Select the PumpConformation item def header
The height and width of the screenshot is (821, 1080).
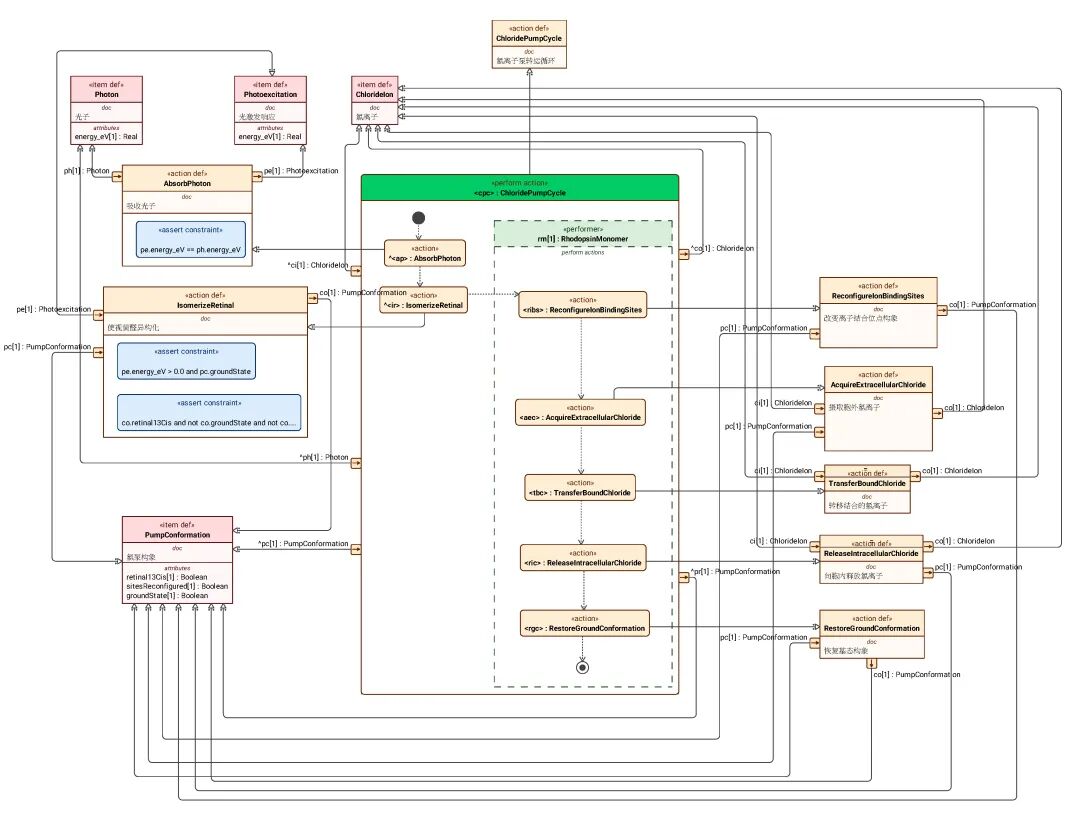click(178, 530)
